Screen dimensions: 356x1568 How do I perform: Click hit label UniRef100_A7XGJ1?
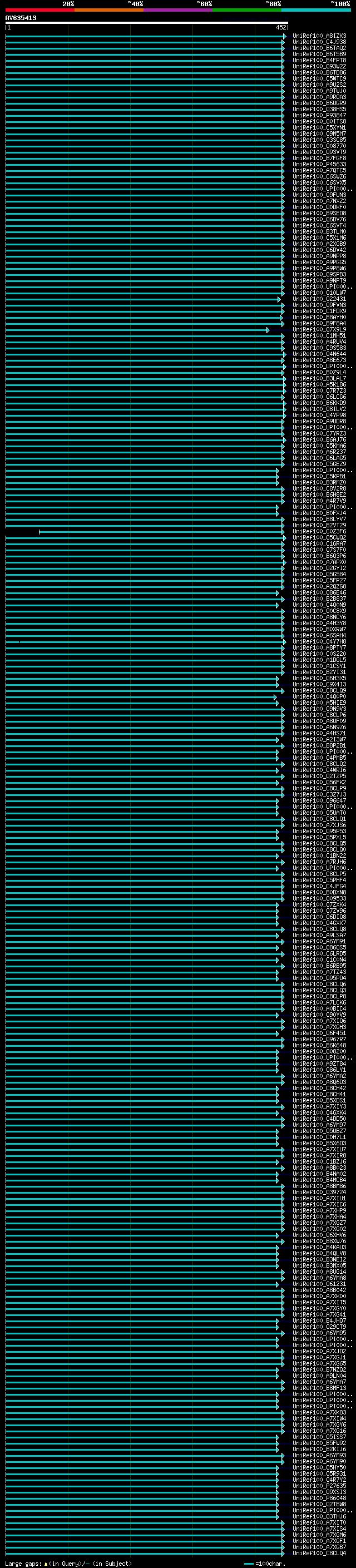coord(319,1357)
